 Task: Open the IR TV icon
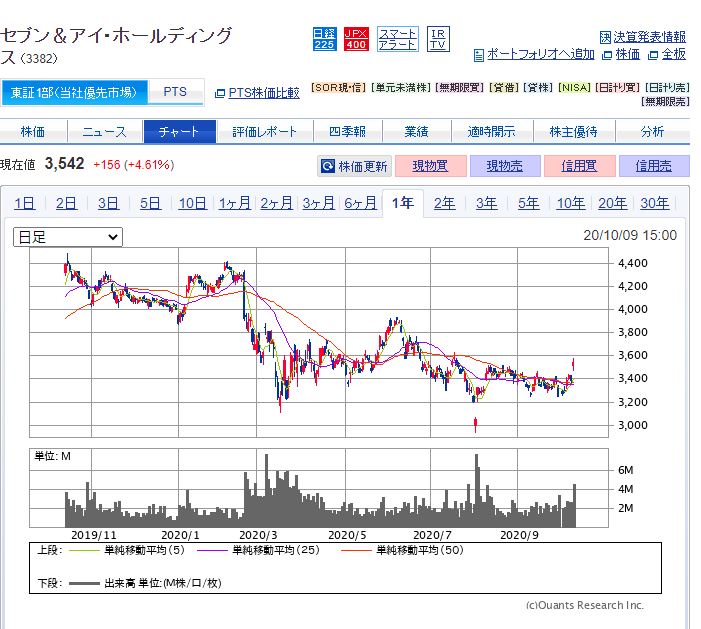pos(438,39)
